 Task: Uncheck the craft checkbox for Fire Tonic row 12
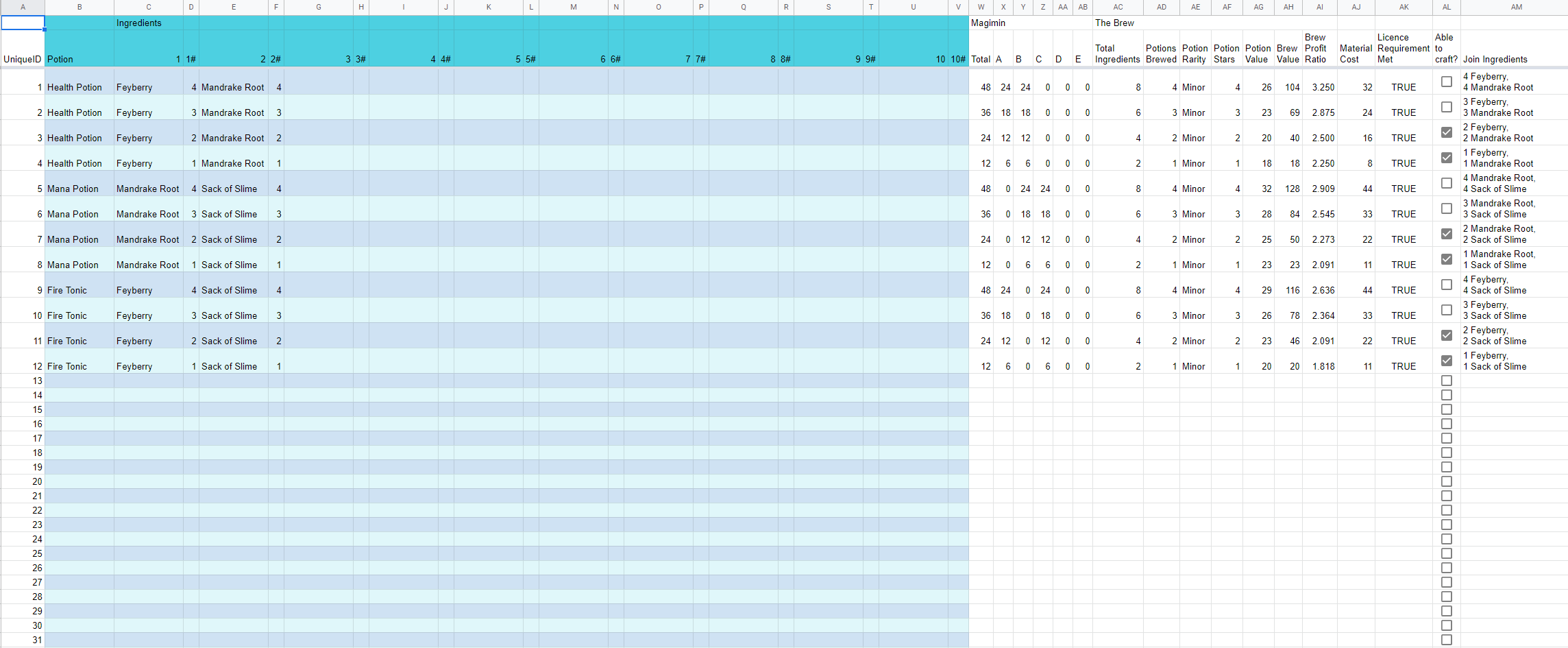pos(1446,361)
